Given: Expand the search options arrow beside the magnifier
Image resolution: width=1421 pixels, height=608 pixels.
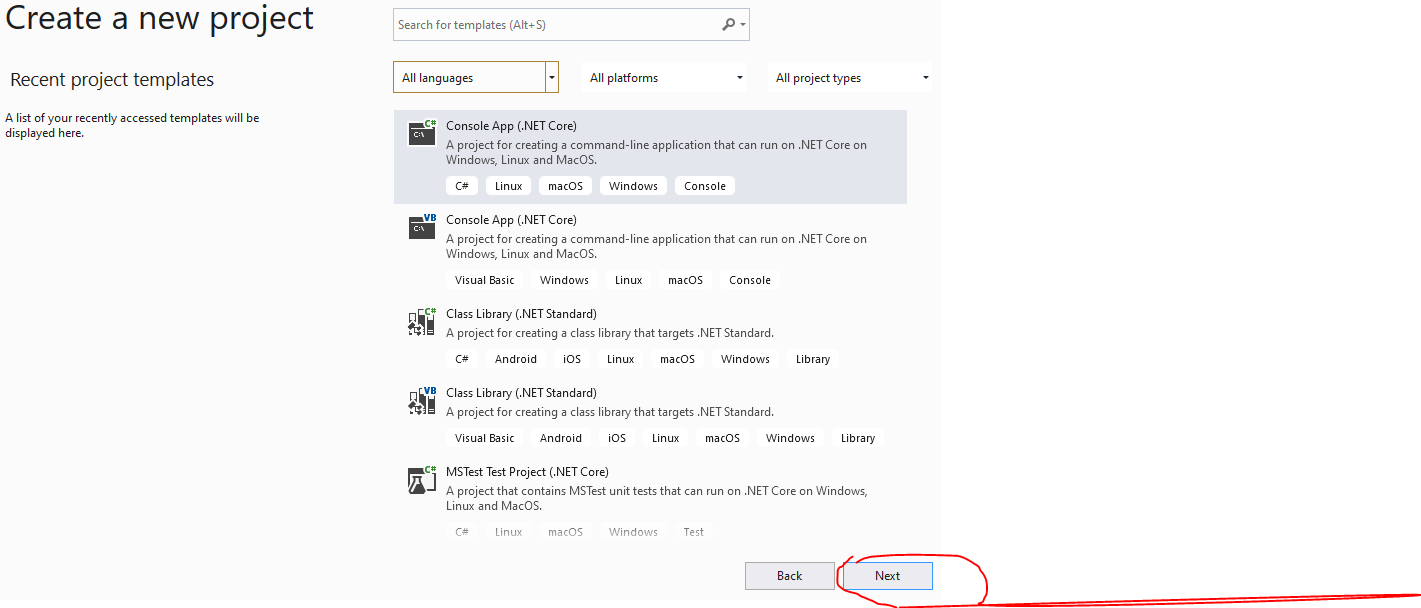Looking at the screenshot, I should [743, 25].
